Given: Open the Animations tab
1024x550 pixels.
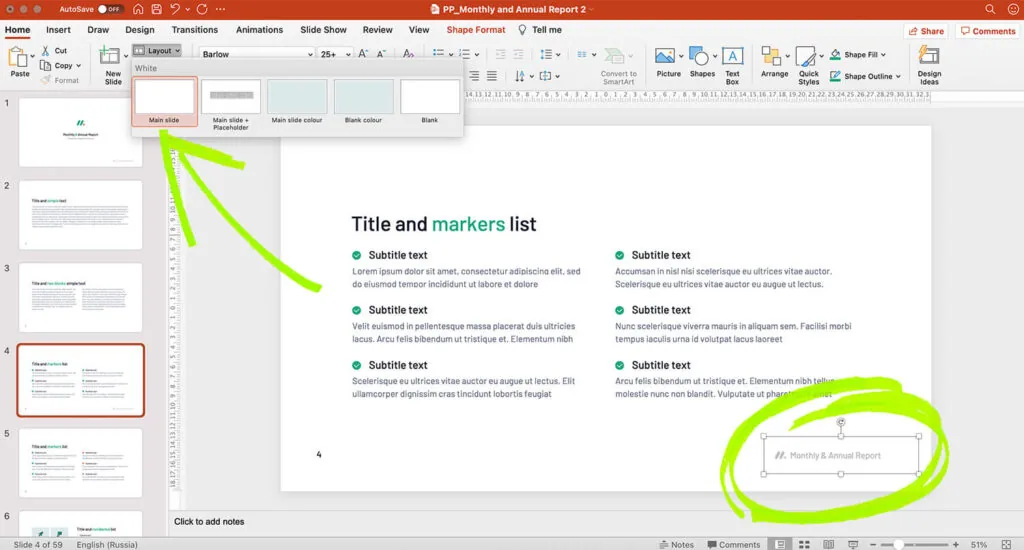Looking at the screenshot, I should tap(259, 30).
